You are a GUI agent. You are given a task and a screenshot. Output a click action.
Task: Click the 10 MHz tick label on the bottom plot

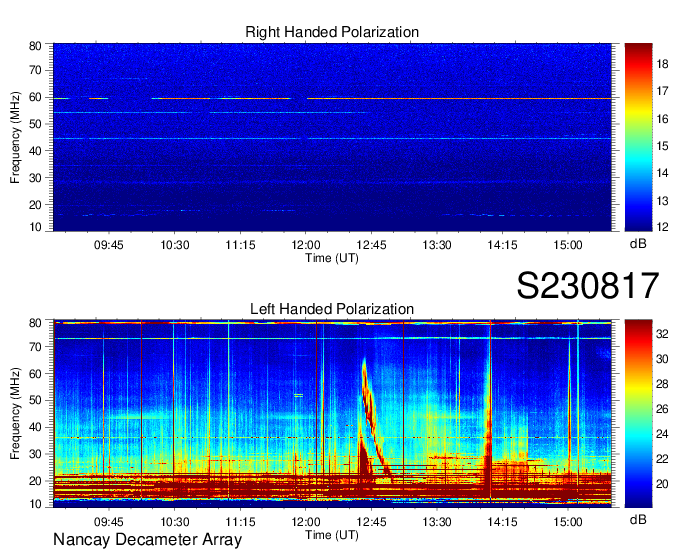pyautogui.click(x=36, y=504)
